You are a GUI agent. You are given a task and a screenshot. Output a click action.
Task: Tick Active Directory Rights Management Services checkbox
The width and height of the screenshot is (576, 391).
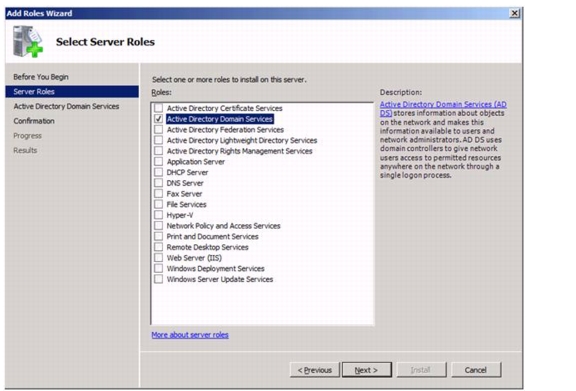[x=158, y=151]
